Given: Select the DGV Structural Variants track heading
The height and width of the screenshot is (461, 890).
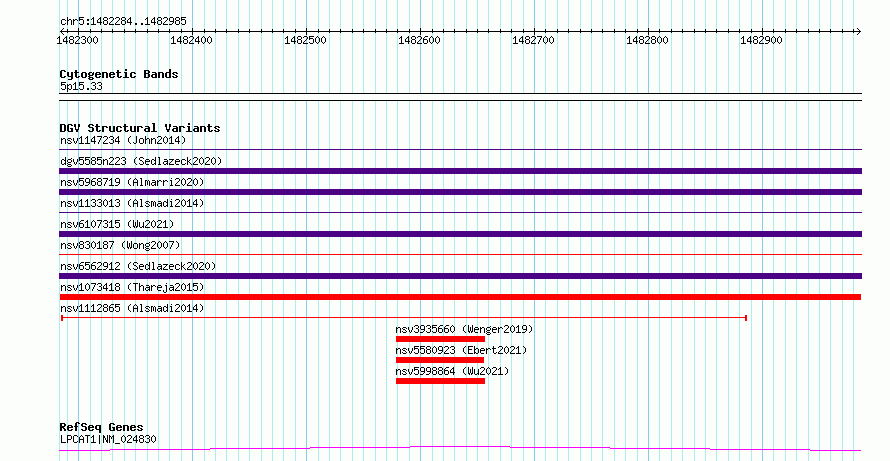Looking at the screenshot, I should pos(140,128).
